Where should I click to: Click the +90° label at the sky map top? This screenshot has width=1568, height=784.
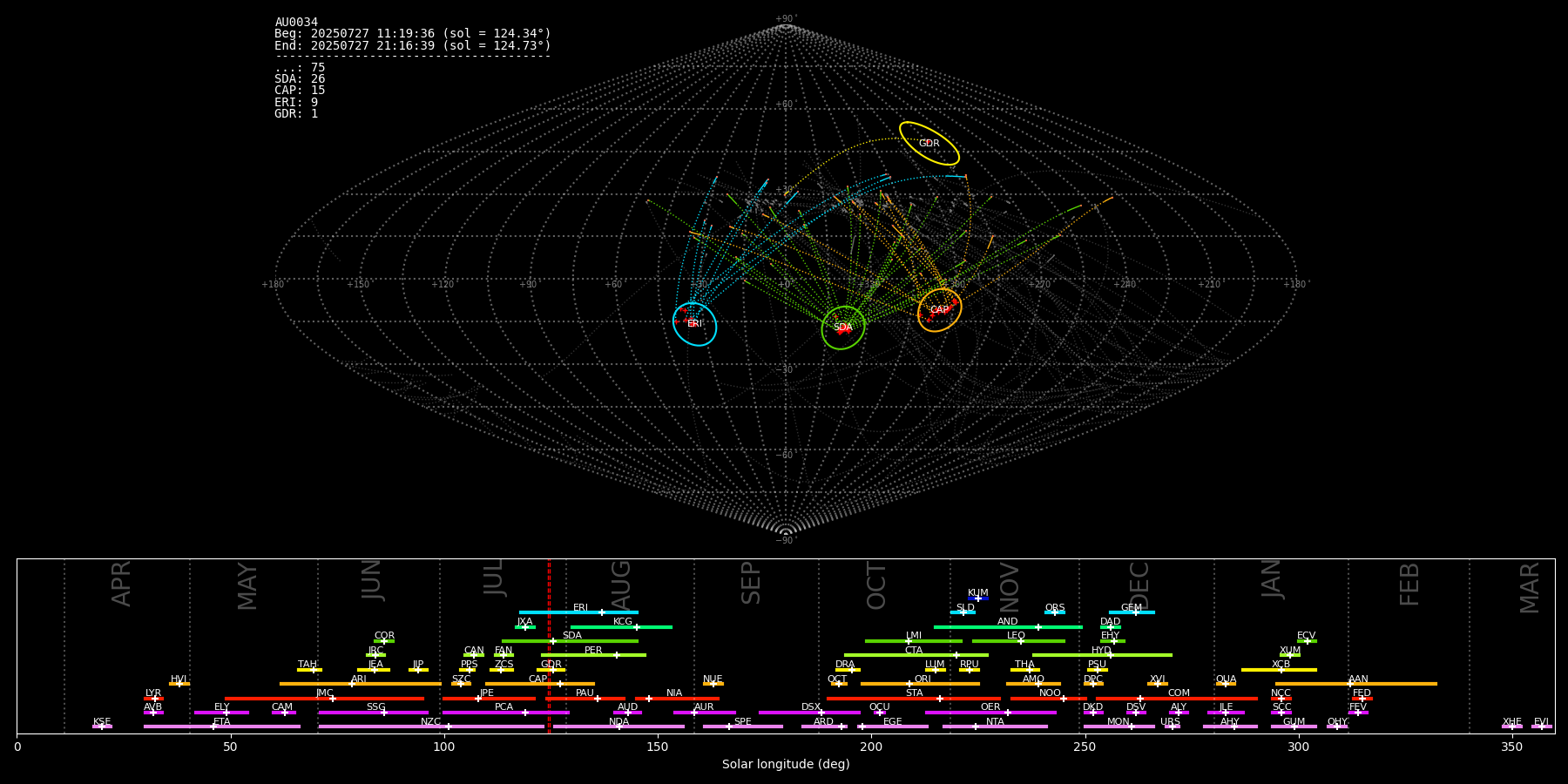coord(785,19)
